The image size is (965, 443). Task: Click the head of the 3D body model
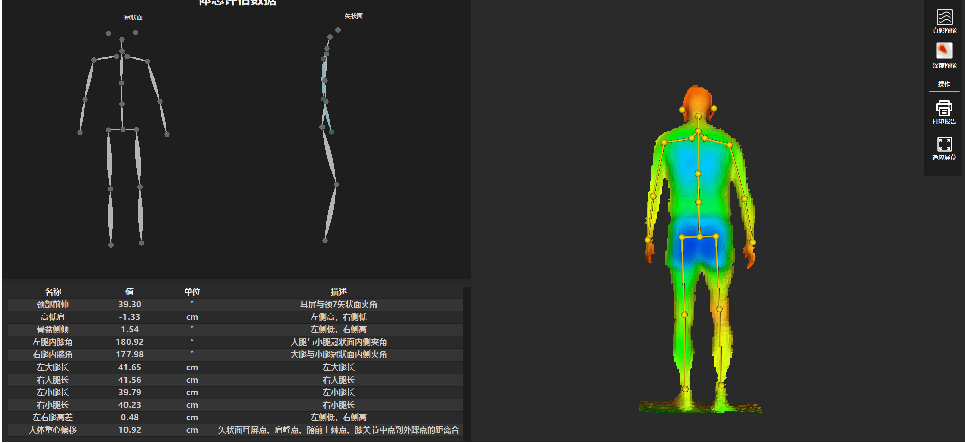pyautogui.click(x=698, y=102)
